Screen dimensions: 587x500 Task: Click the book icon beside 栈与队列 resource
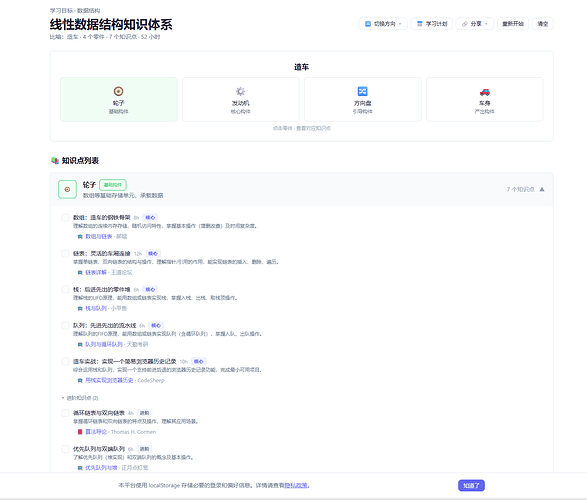click(80, 308)
